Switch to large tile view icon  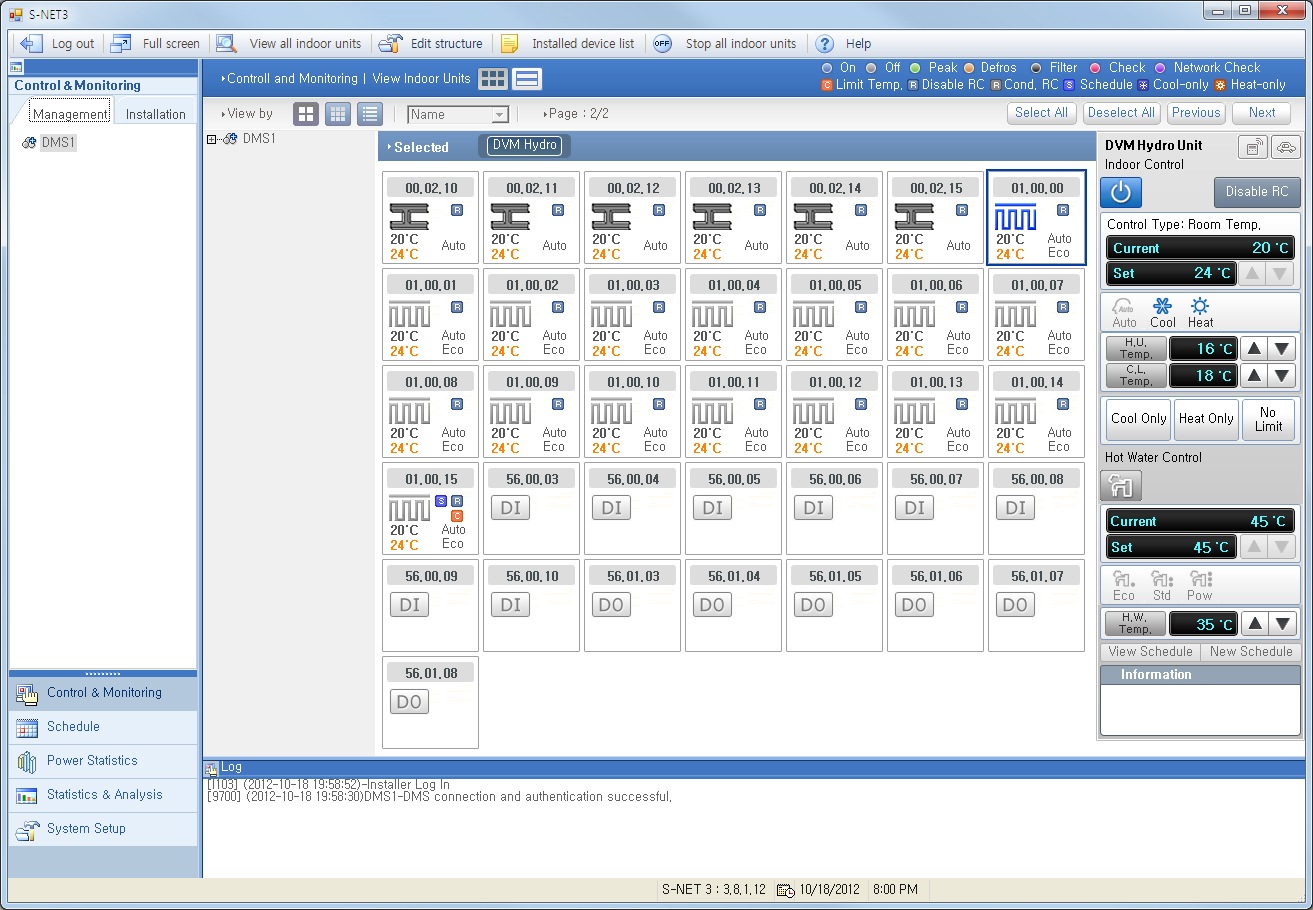tap(306, 114)
